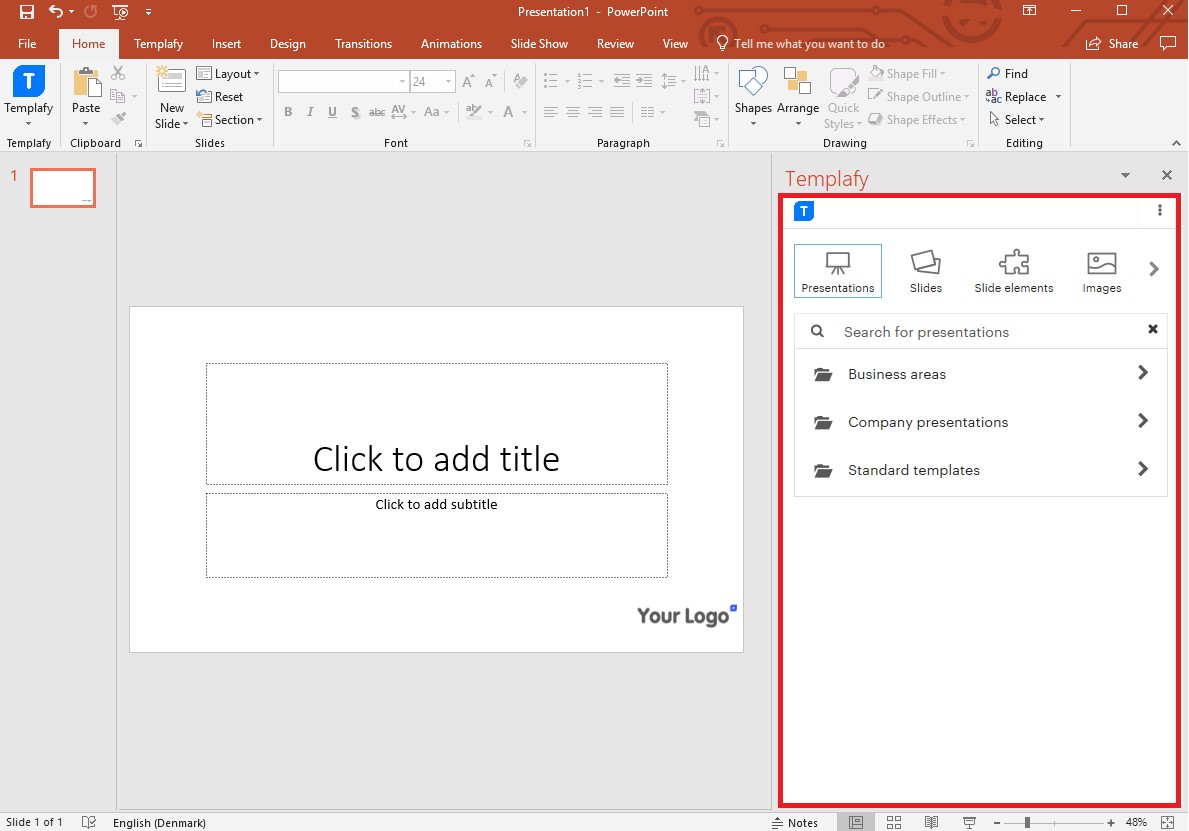Open the Templafy three-dot options menu
The width and height of the screenshot is (1189, 831).
pos(1159,211)
